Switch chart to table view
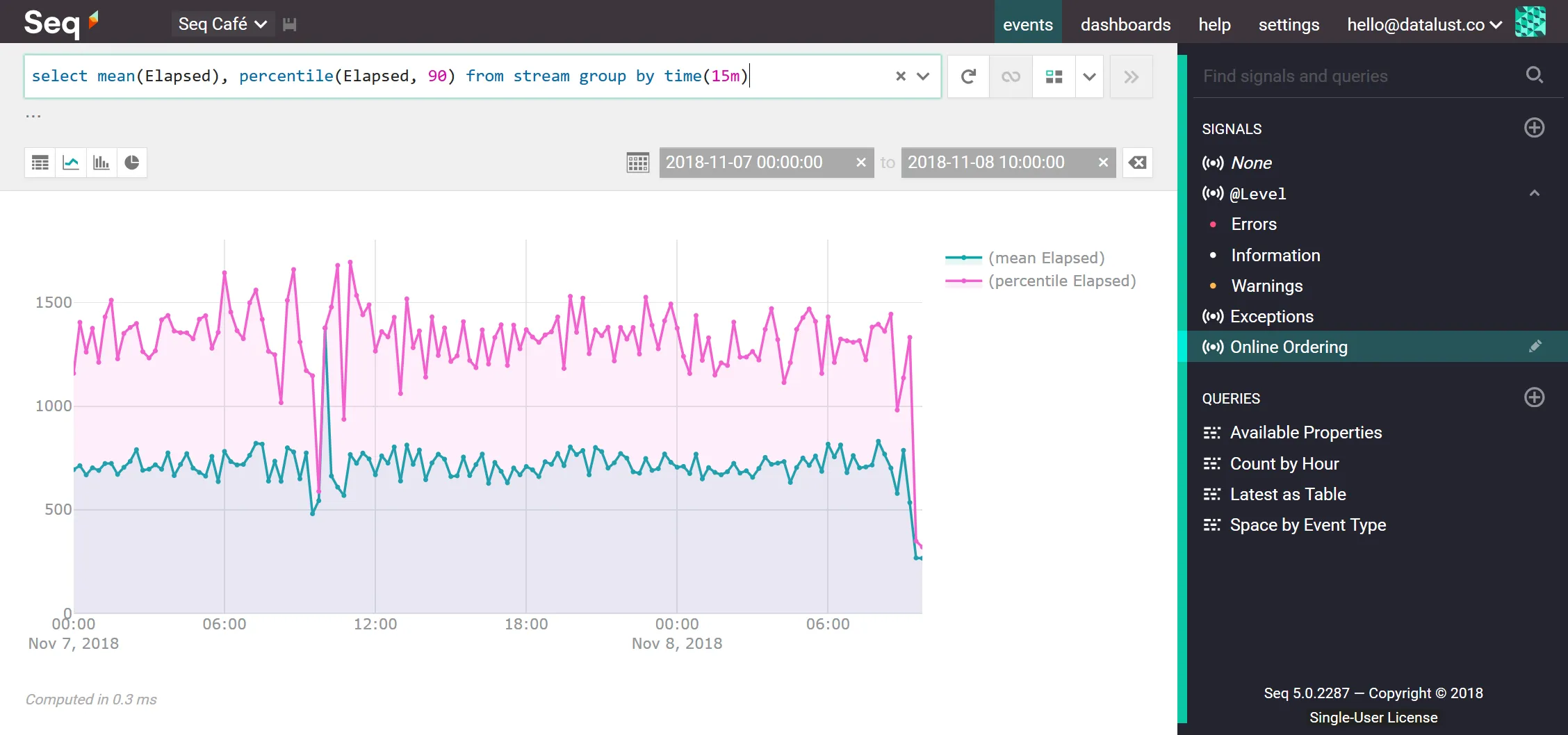The image size is (1568, 735). click(39, 162)
